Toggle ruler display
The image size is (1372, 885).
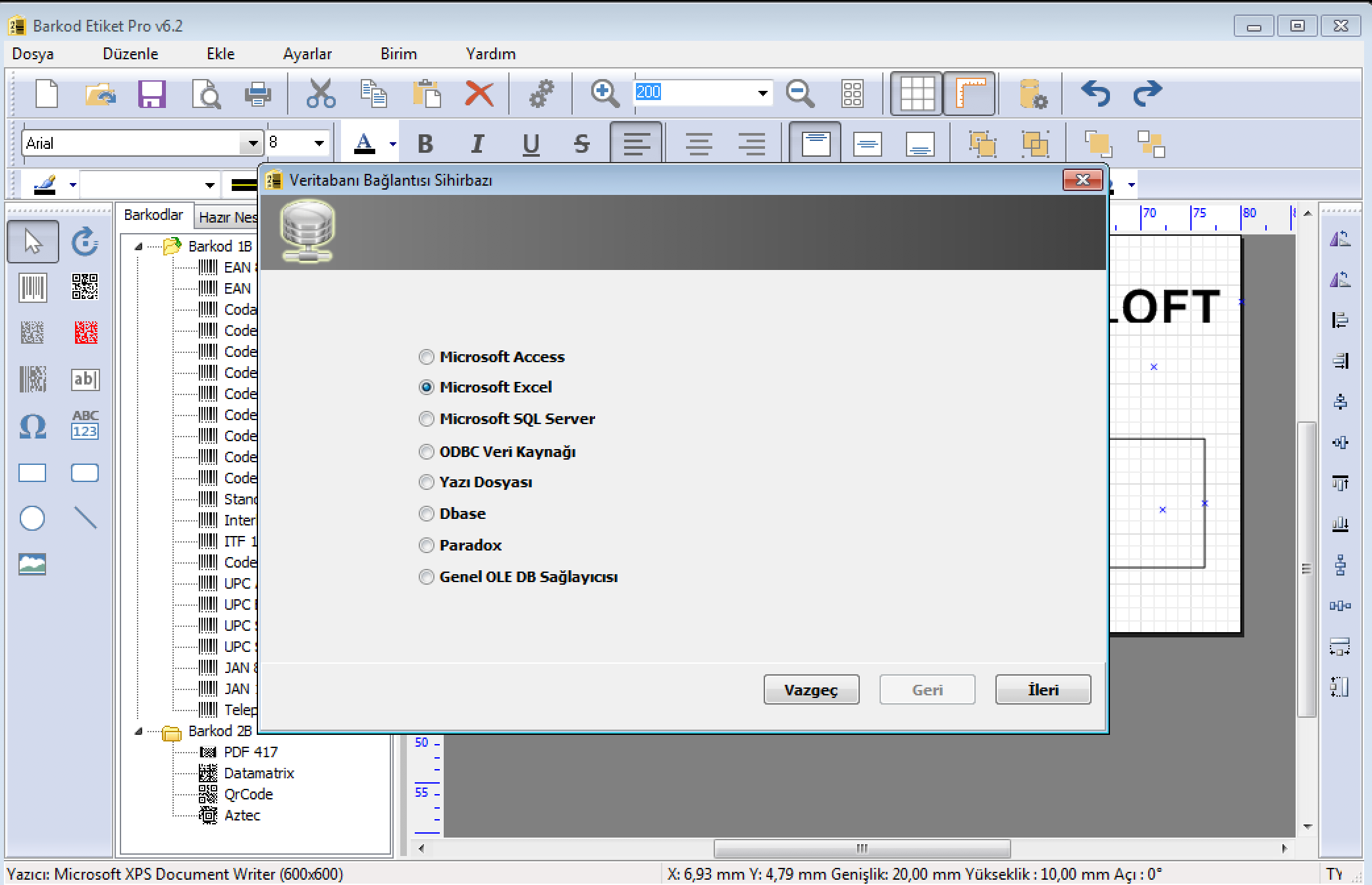tap(969, 94)
